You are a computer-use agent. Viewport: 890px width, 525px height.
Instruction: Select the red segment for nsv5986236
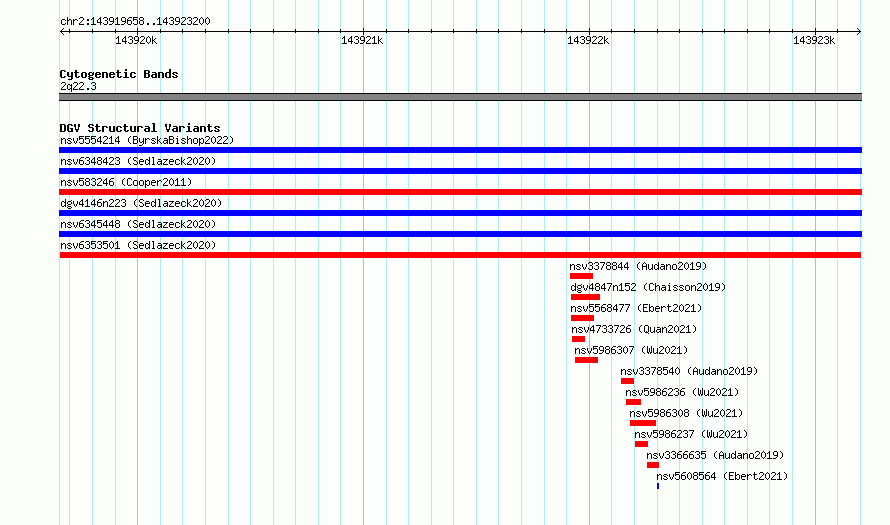633,402
